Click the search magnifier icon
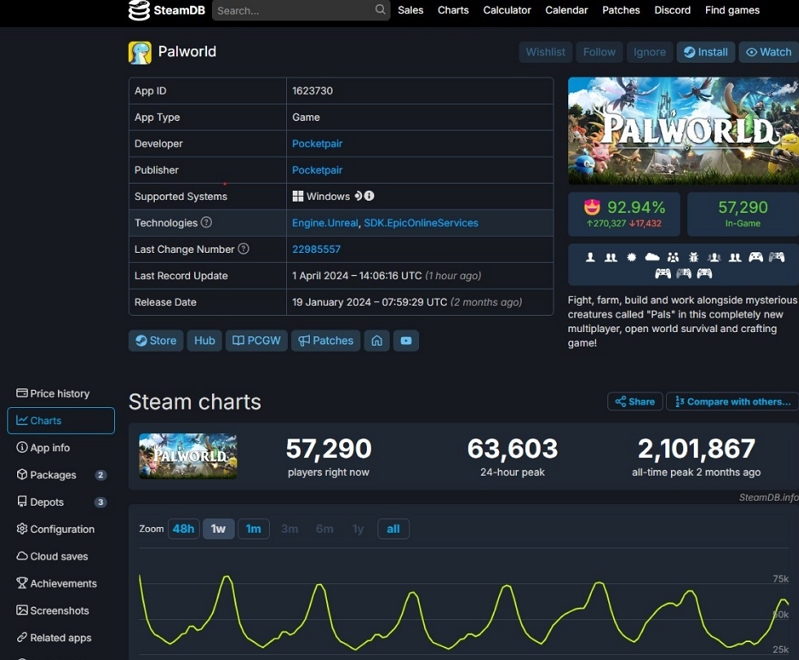The width and height of the screenshot is (799, 660). (x=380, y=9)
